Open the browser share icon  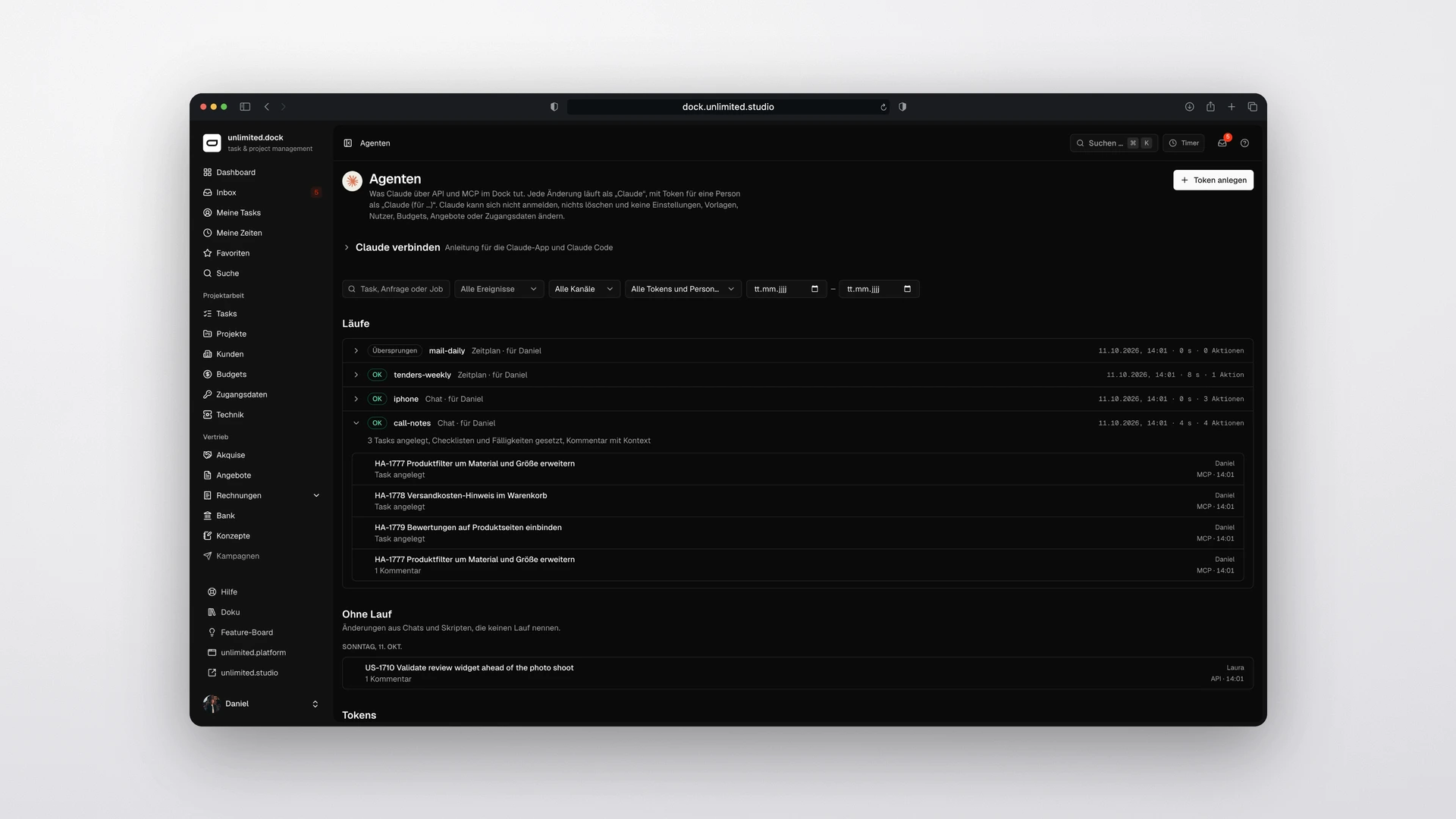[x=1210, y=107]
